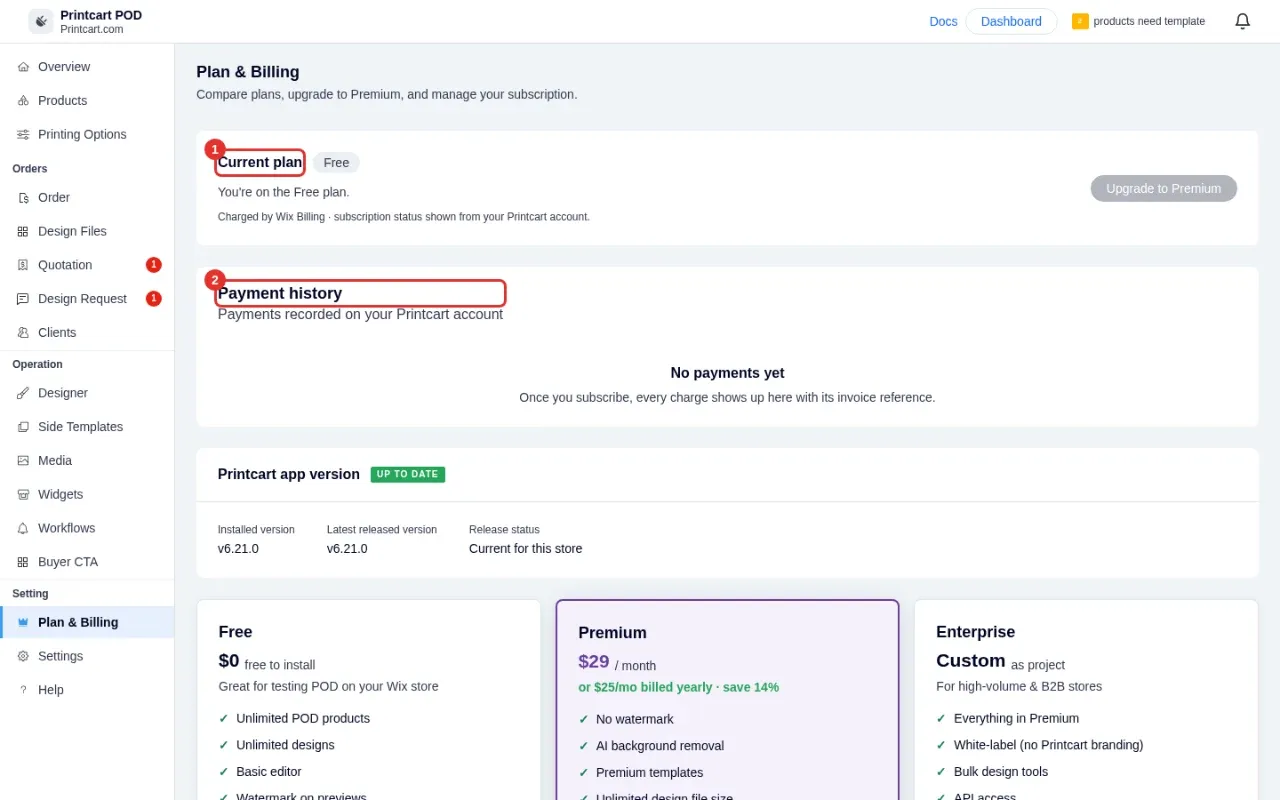This screenshot has width=1280, height=800.
Task: Click the Settings gear icon
Action: pos(23,656)
